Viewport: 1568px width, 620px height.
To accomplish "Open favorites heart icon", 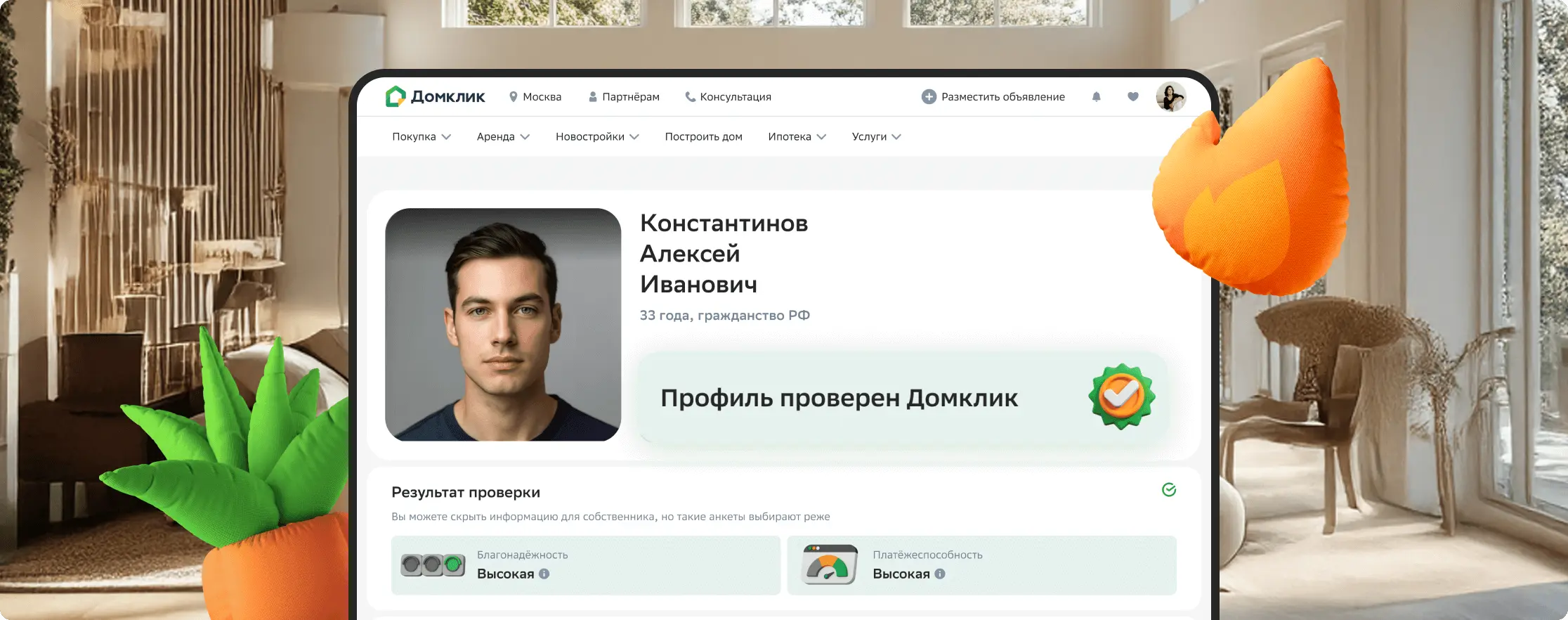I will click(x=1132, y=97).
